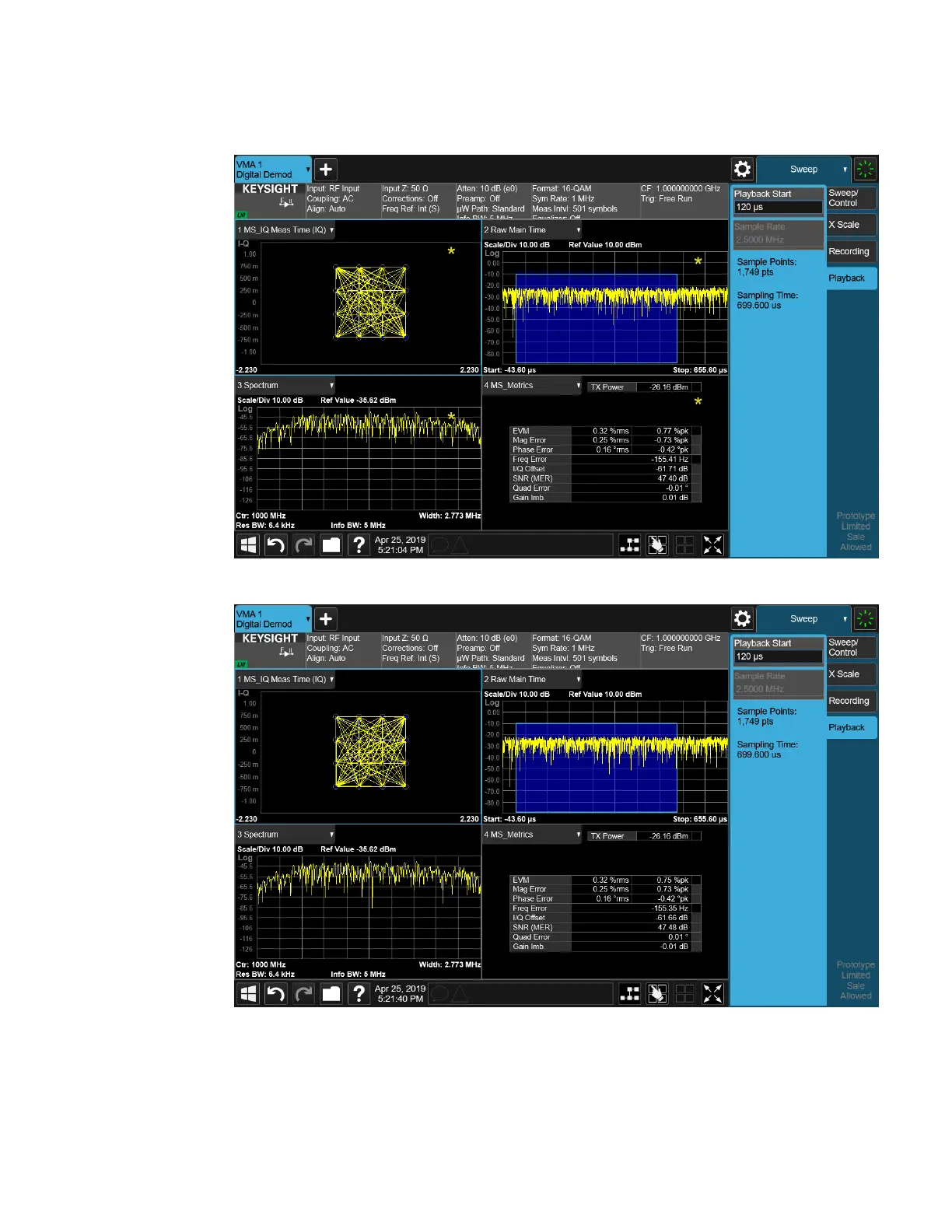The height and width of the screenshot is (1232, 952).
Task: Click window layout icon in bottom screenshot
Action: 630,993
